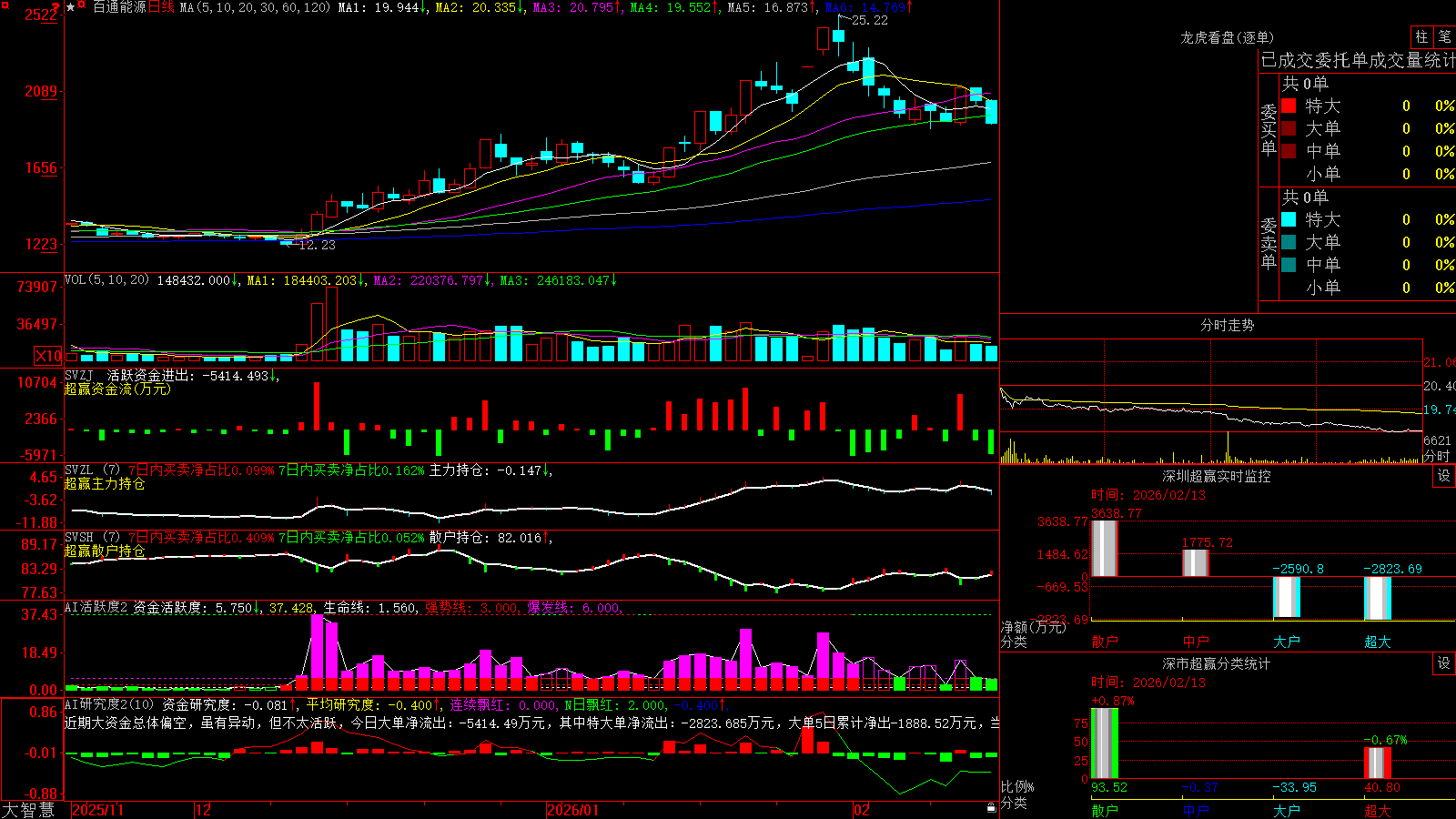Click the 活跃资金进出: -5414.493 value
Screen dimensions: 1456x819
[188, 376]
